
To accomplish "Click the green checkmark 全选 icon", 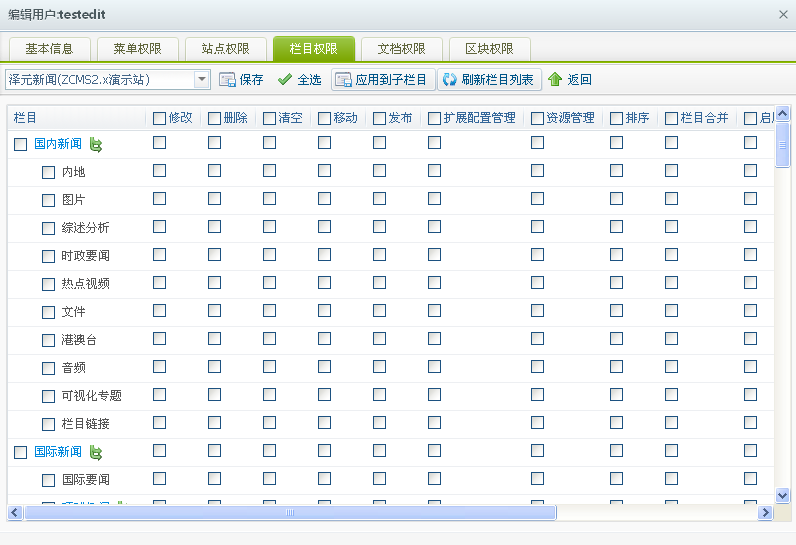I will 285,80.
